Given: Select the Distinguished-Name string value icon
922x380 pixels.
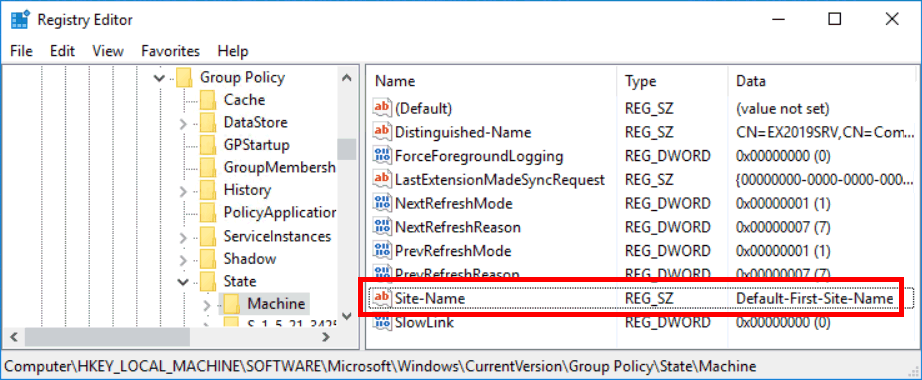Looking at the screenshot, I should point(382,132).
